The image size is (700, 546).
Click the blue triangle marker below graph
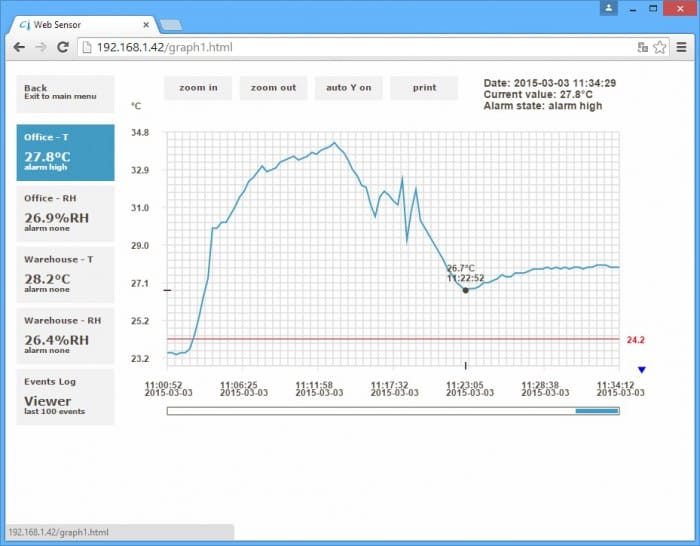[x=642, y=370]
